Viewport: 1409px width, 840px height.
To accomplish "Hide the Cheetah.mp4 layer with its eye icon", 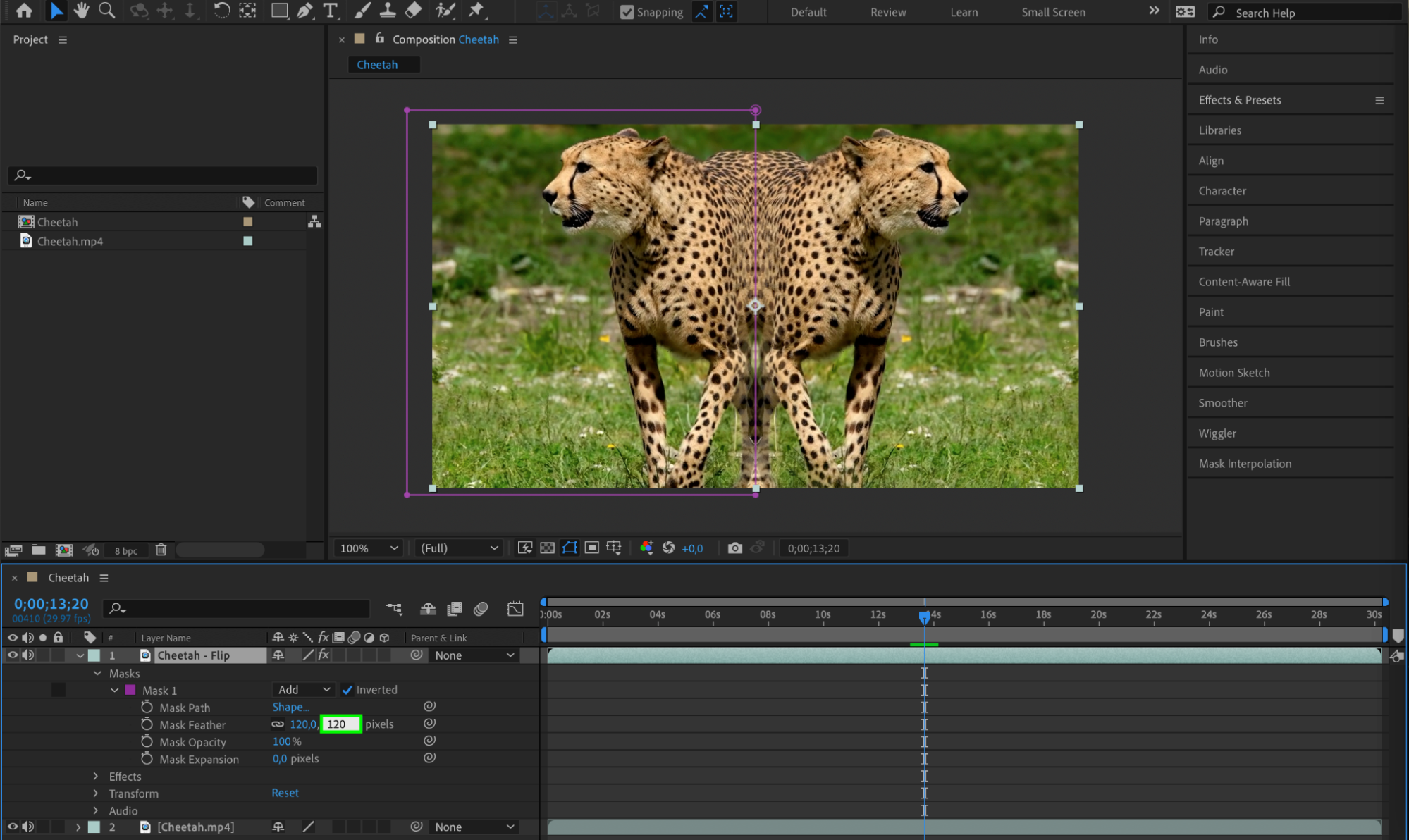I will pos(12,827).
